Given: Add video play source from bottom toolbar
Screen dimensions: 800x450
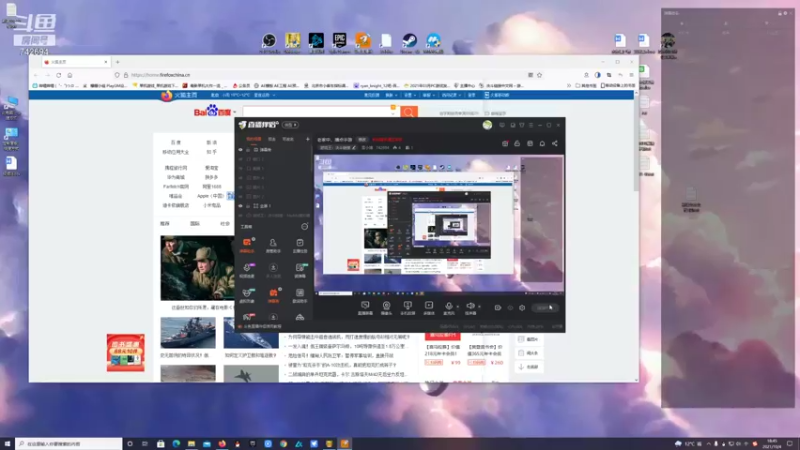Looking at the screenshot, I should click(x=429, y=307).
